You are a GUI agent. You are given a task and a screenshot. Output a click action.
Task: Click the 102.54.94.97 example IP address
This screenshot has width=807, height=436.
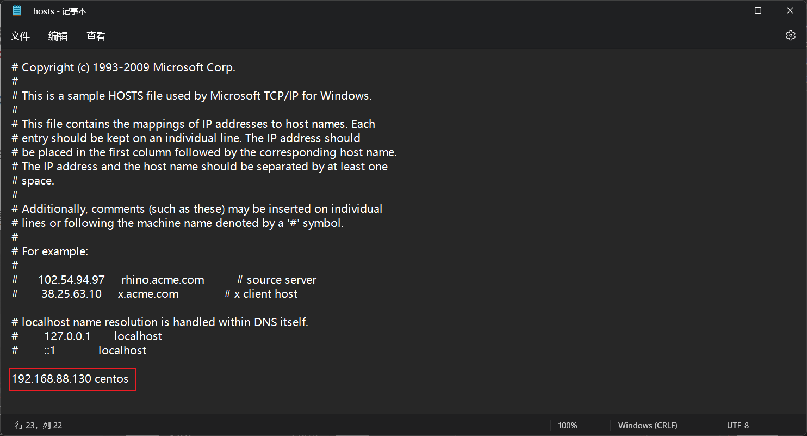71,280
